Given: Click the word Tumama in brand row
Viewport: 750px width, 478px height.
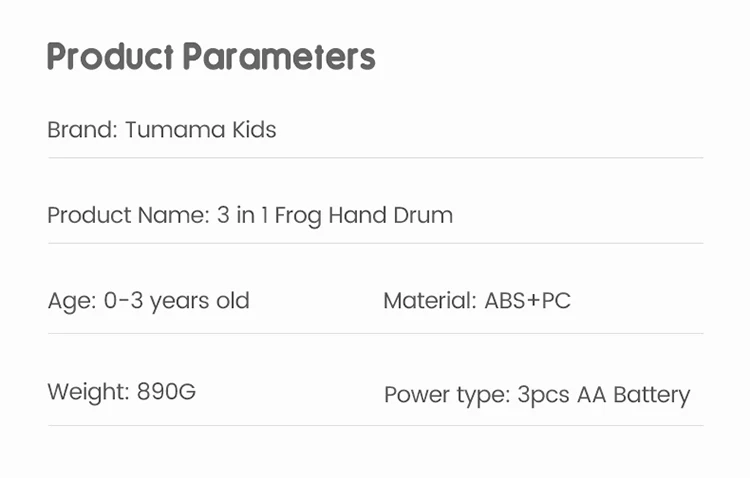Looking at the screenshot, I should click(175, 130).
